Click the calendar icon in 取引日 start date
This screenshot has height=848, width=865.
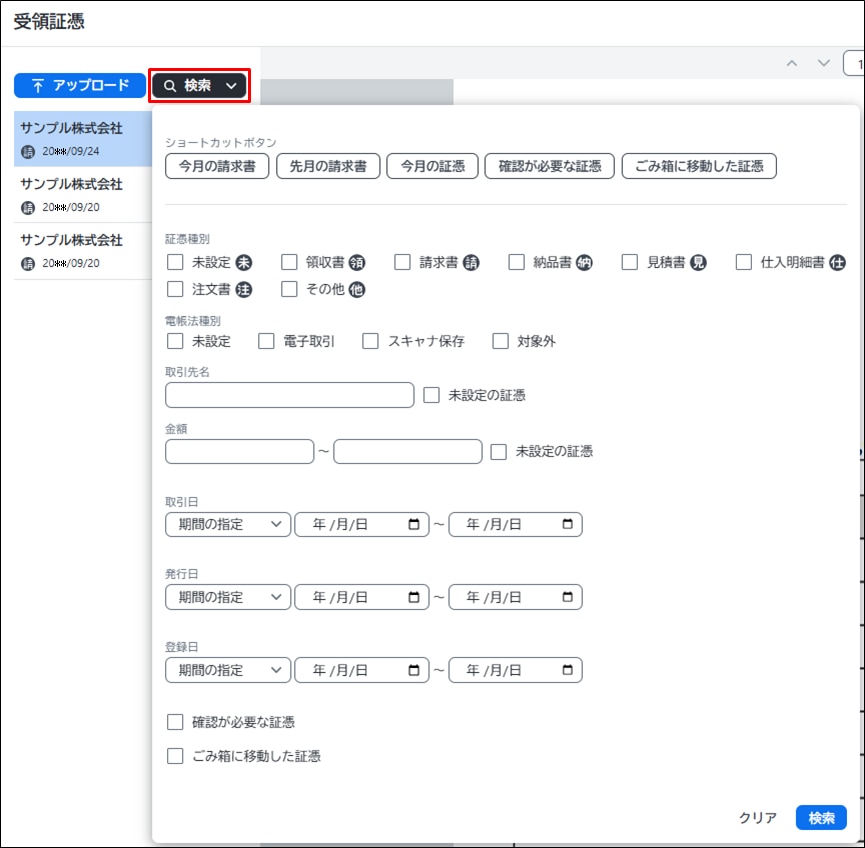[x=414, y=525]
